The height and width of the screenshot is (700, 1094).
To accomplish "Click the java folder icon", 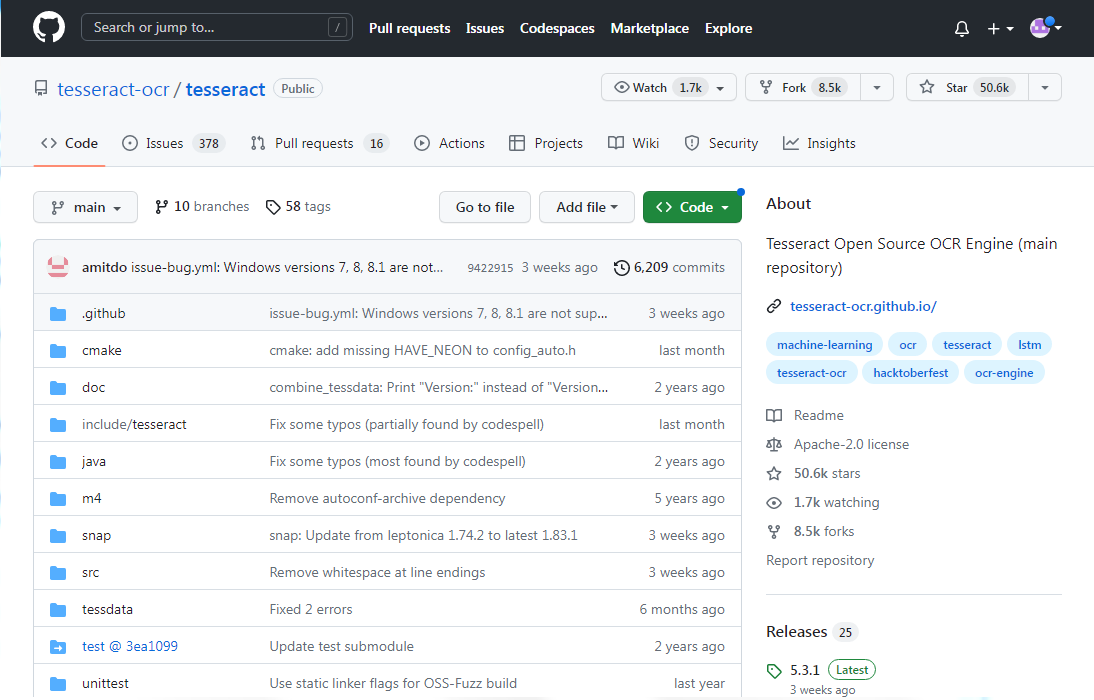I will pos(58,462).
